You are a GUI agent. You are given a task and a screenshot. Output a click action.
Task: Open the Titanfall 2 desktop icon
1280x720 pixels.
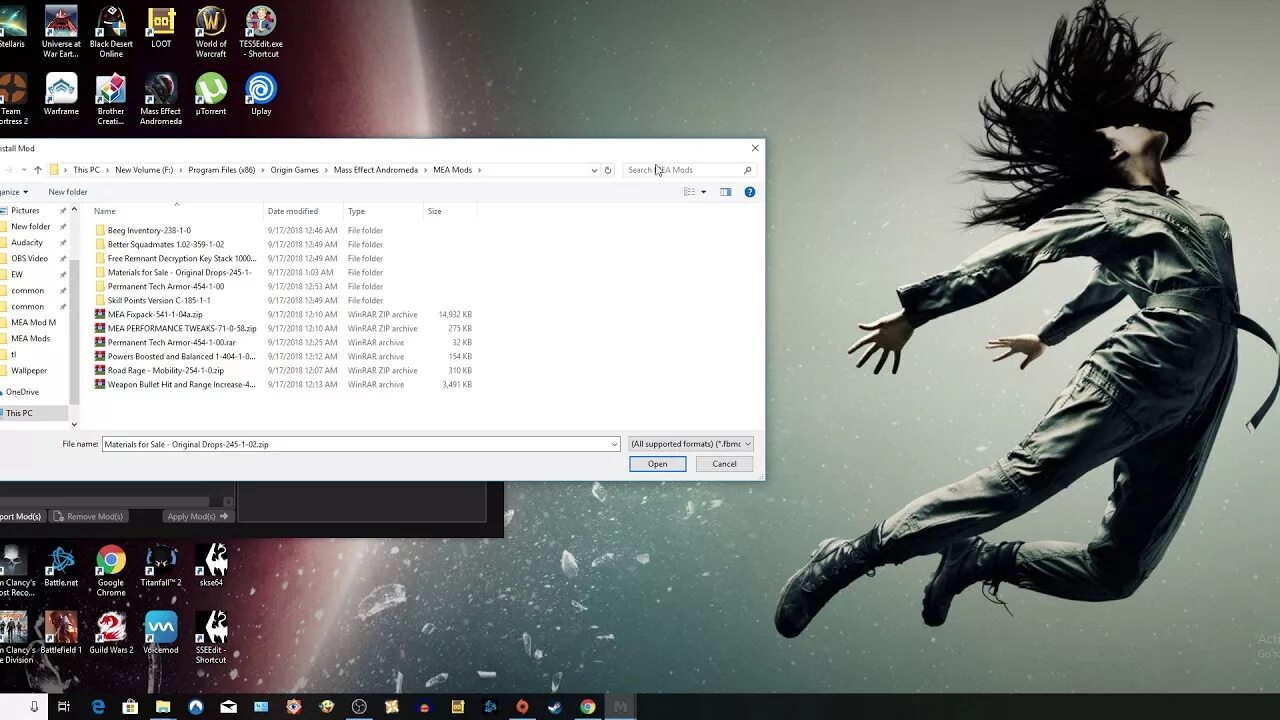pos(161,566)
